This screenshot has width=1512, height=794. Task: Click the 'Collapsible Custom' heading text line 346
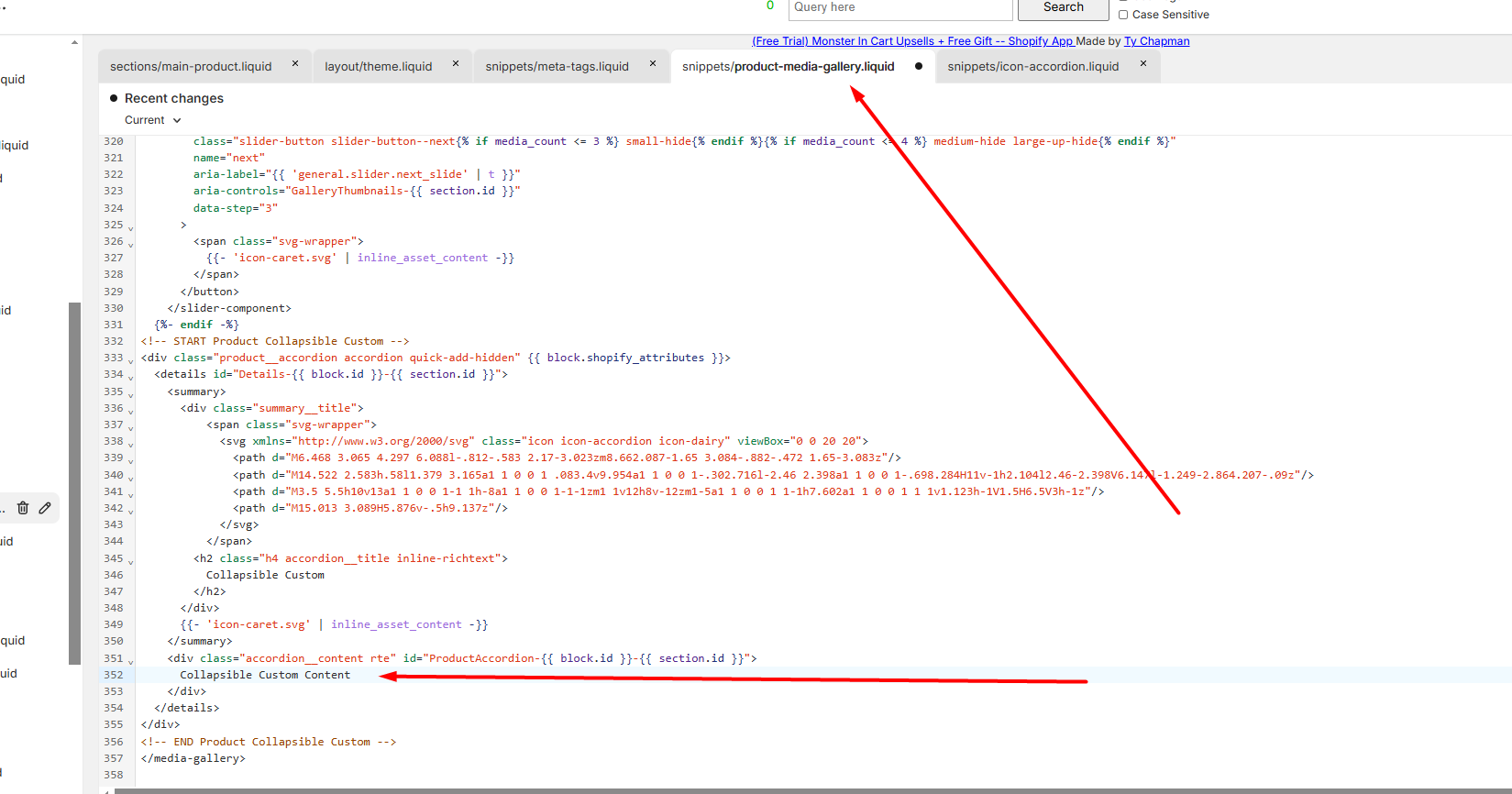pyautogui.click(x=265, y=575)
